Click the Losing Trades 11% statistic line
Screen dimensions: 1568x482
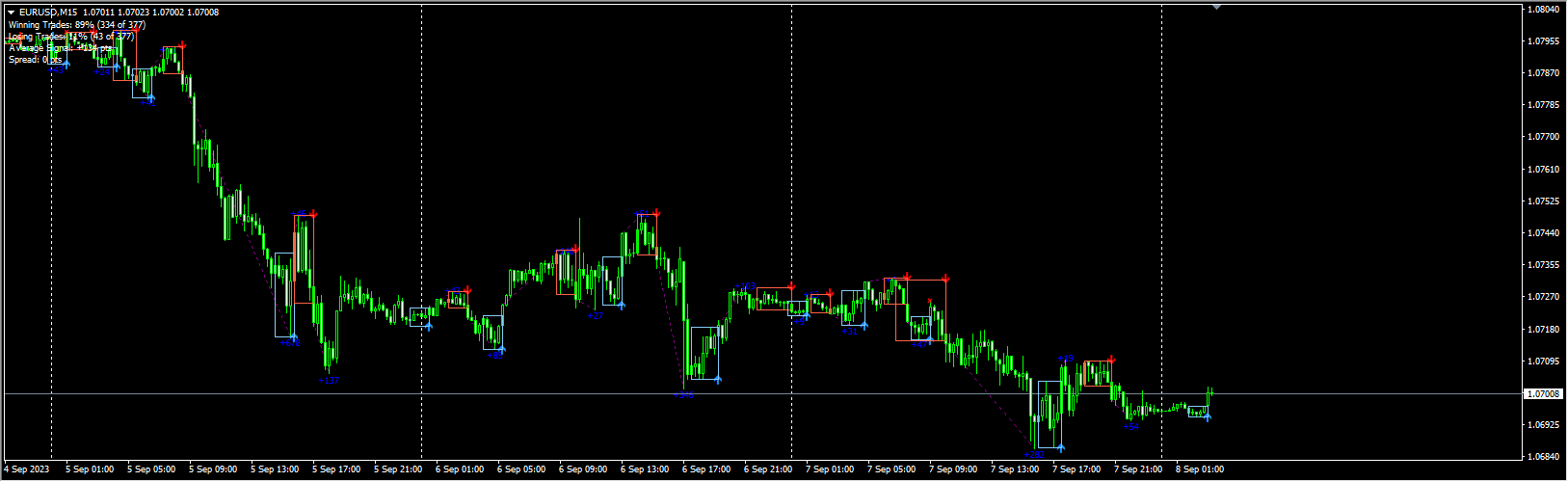pos(71,37)
